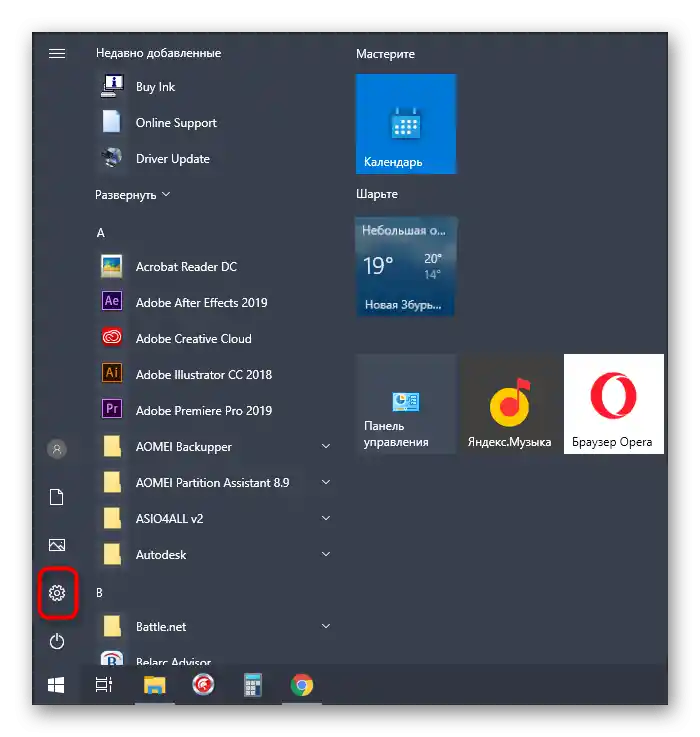Open the calculator icon on taskbar
The width and height of the screenshot is (700, 737).
(x=252, y=685)
